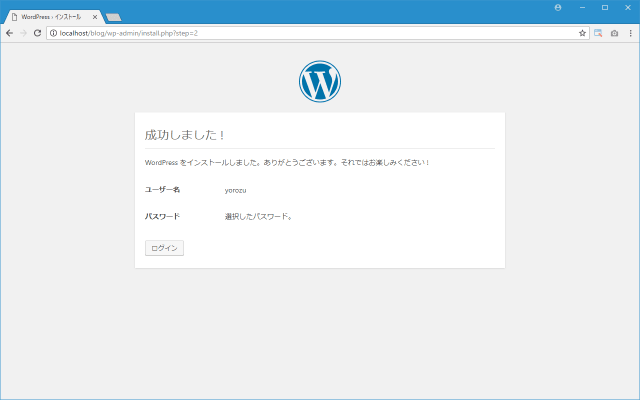Open a new tab with the tab button
The image size is (640, 400).
click(x=113, y=17)
